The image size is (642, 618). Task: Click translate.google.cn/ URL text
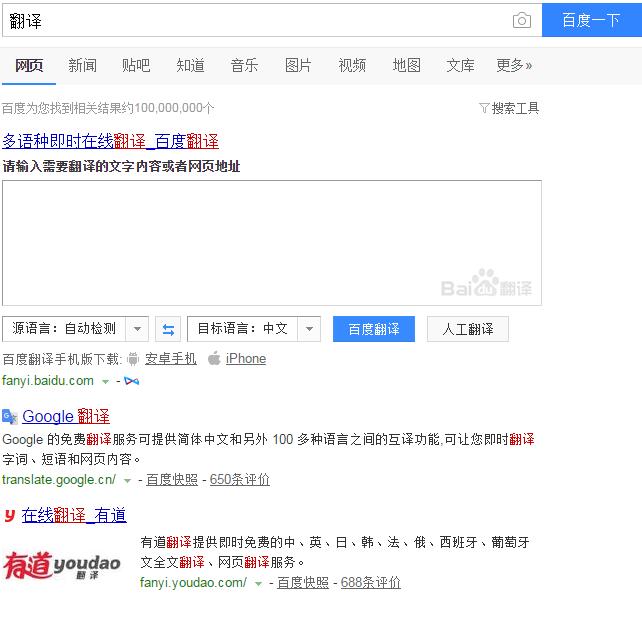click(x=59, y=480)
